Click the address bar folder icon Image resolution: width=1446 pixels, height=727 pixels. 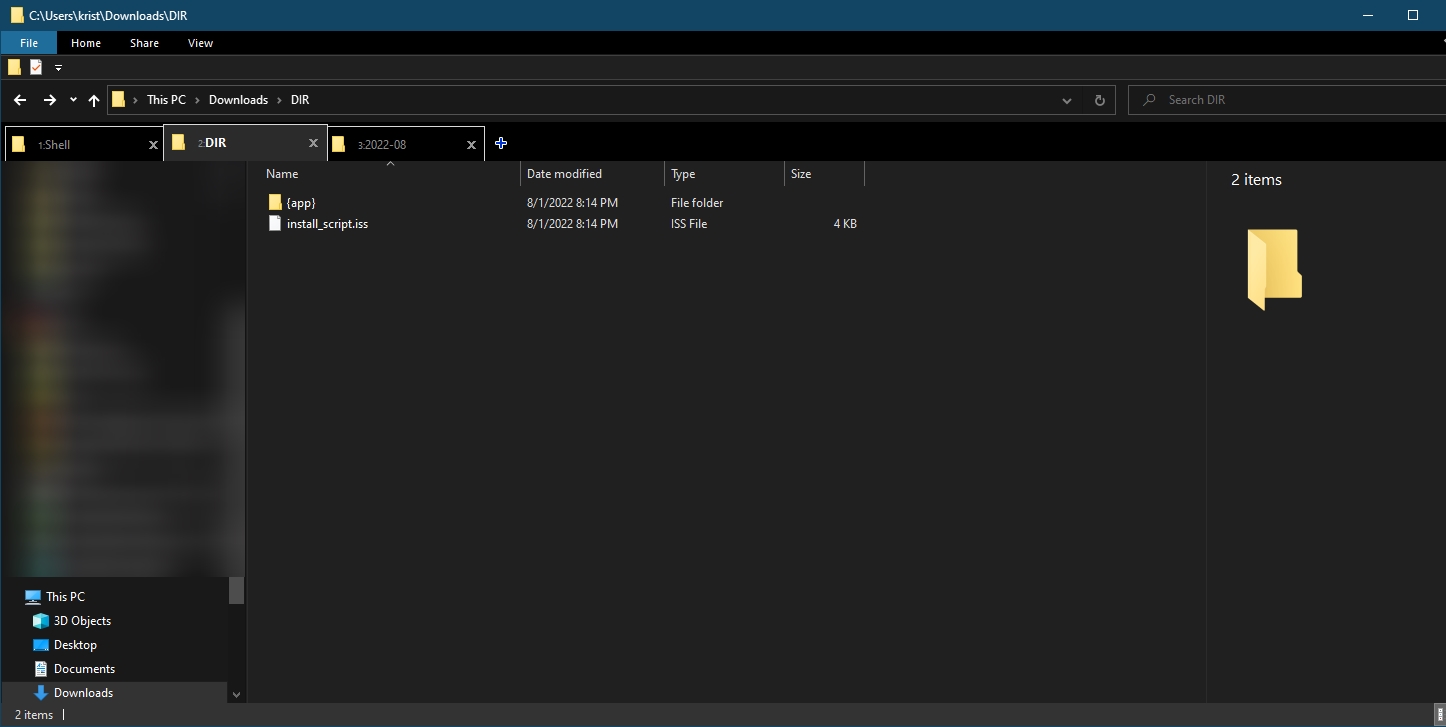[x=119, y=100]
